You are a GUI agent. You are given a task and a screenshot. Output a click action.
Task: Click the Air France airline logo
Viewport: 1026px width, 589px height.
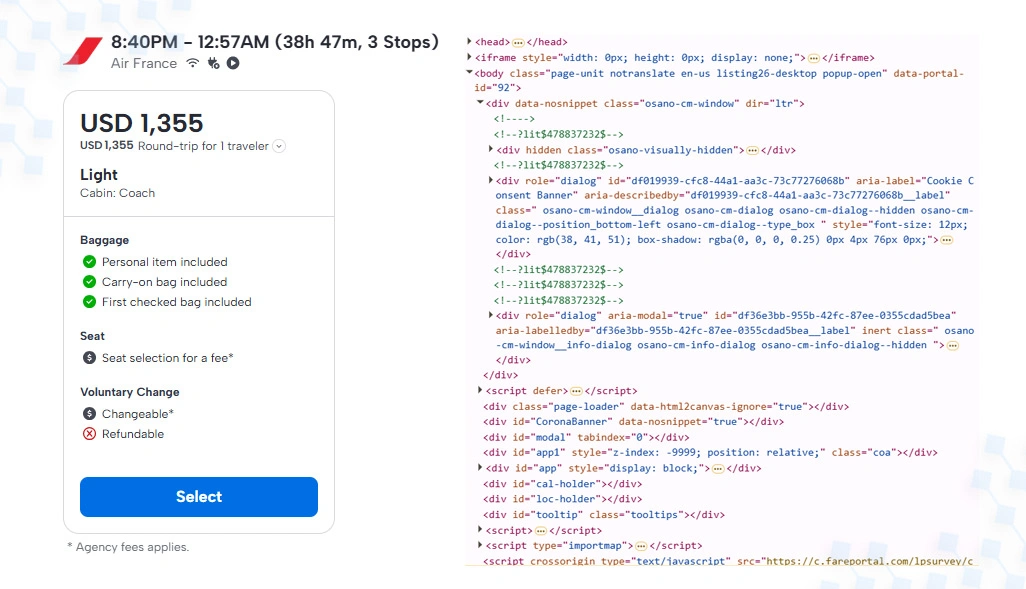click(83, 52)
